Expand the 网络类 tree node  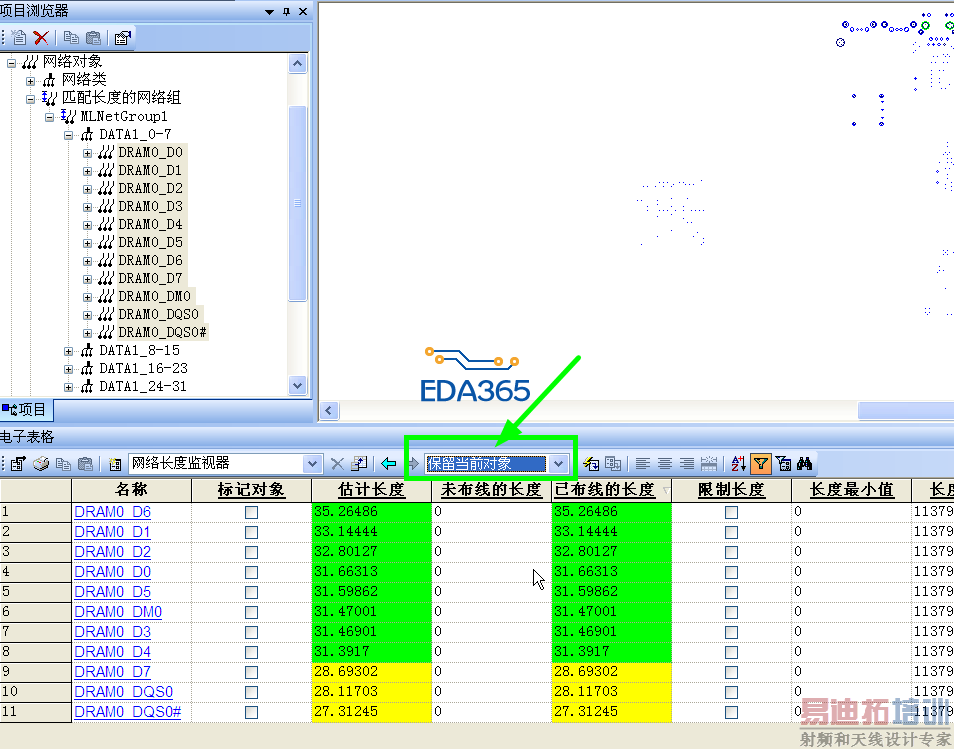[x=30, y=81]
